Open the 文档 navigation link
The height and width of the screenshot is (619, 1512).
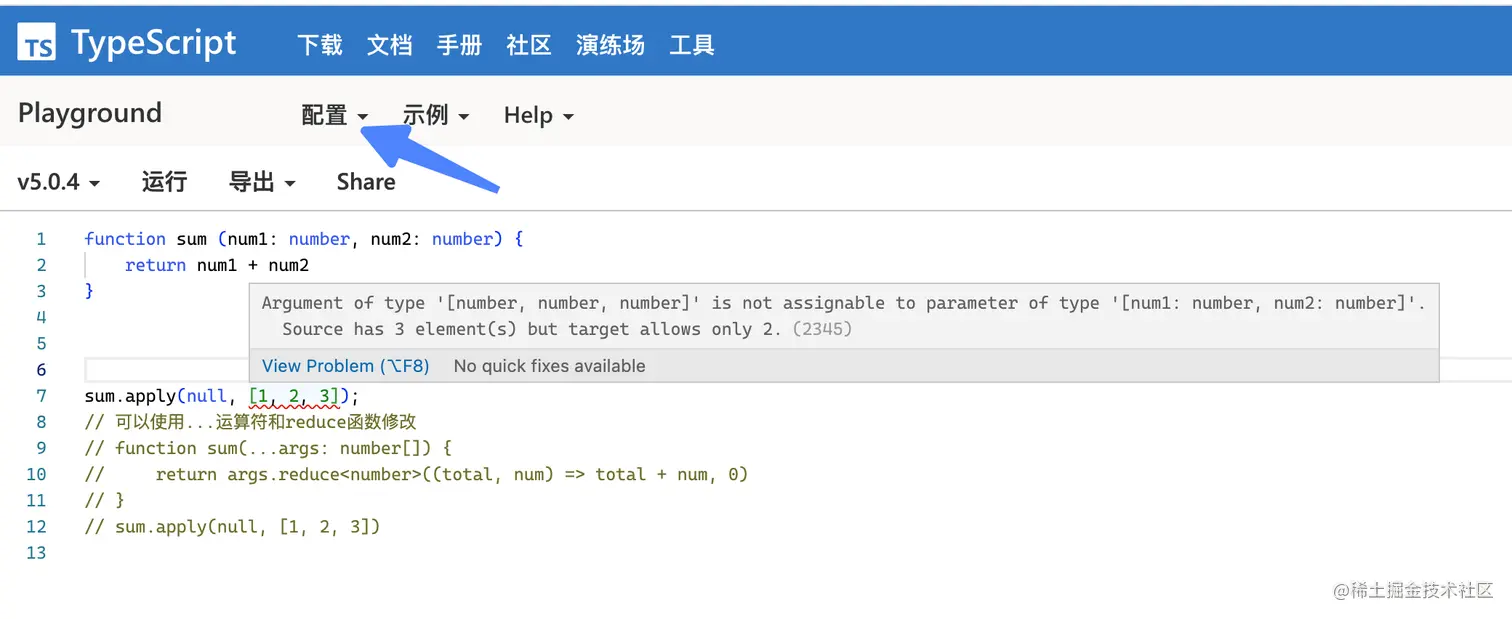coord(390,45)
